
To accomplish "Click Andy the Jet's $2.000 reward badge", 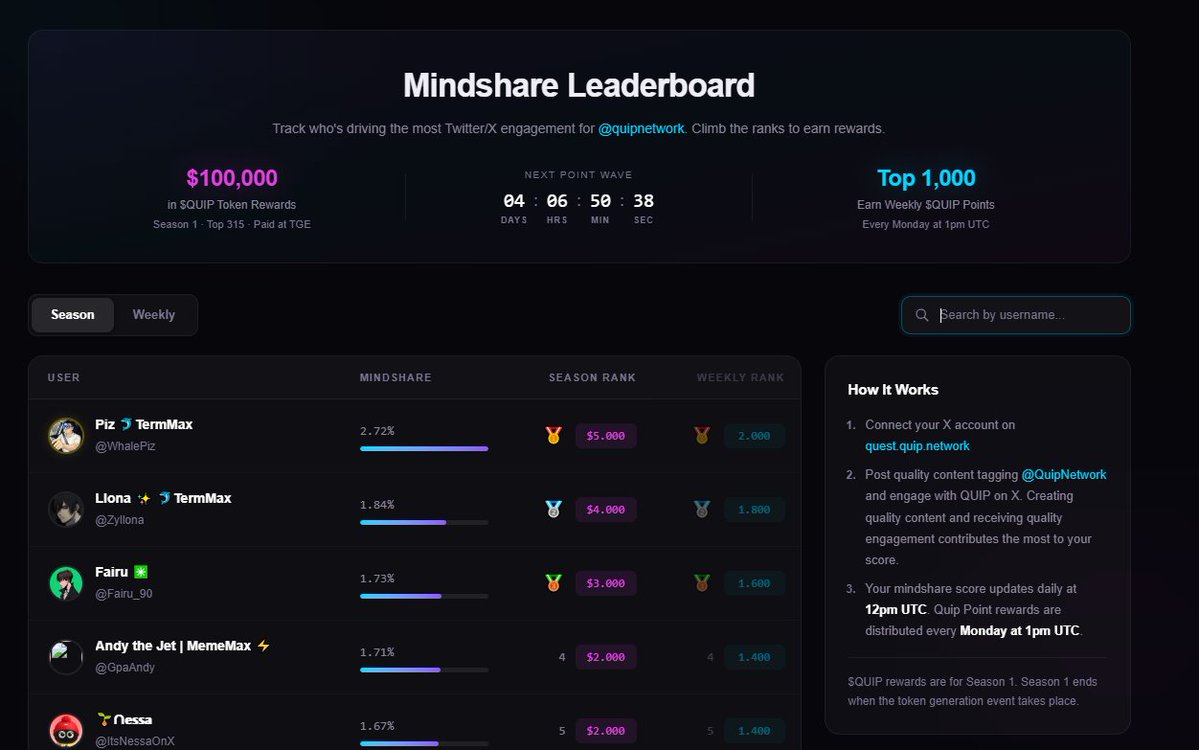I will coord(606,657).
